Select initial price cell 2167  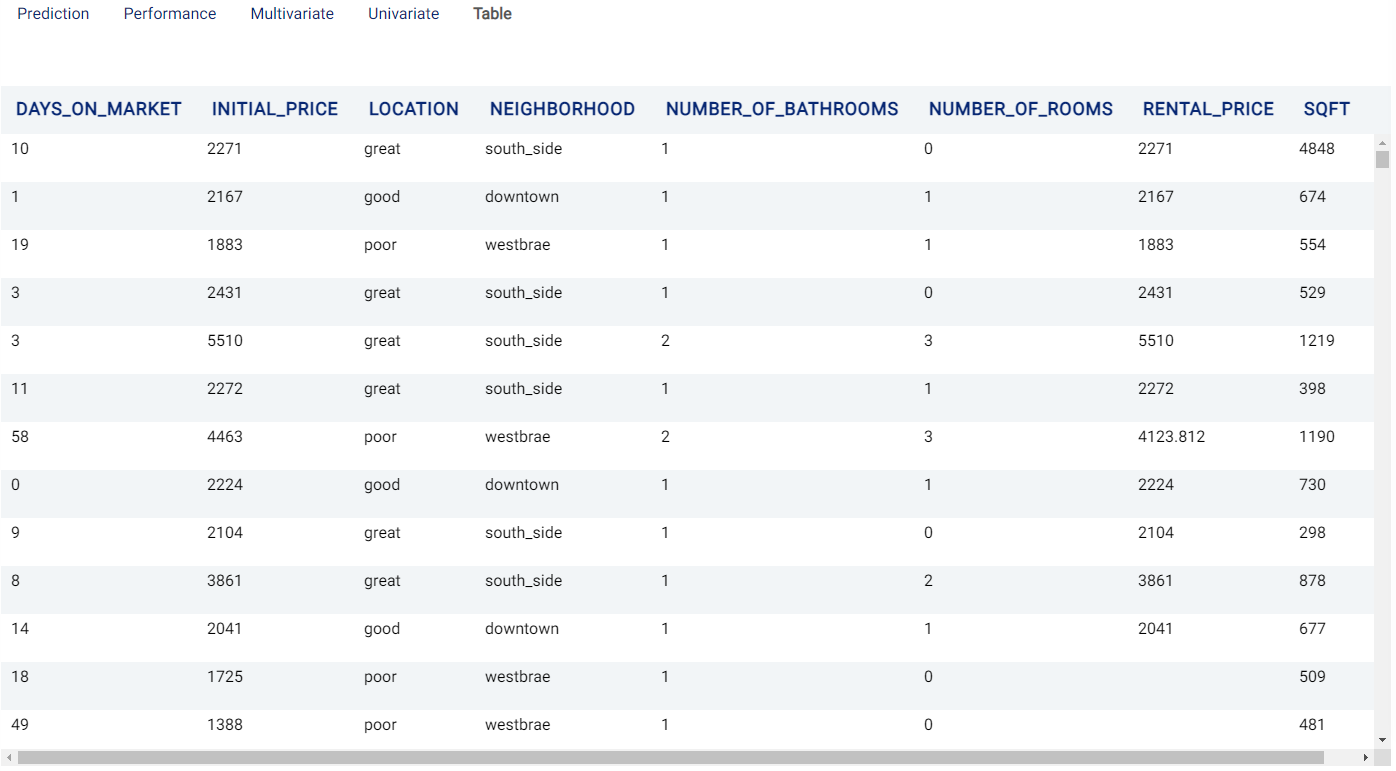click(225, 197)
